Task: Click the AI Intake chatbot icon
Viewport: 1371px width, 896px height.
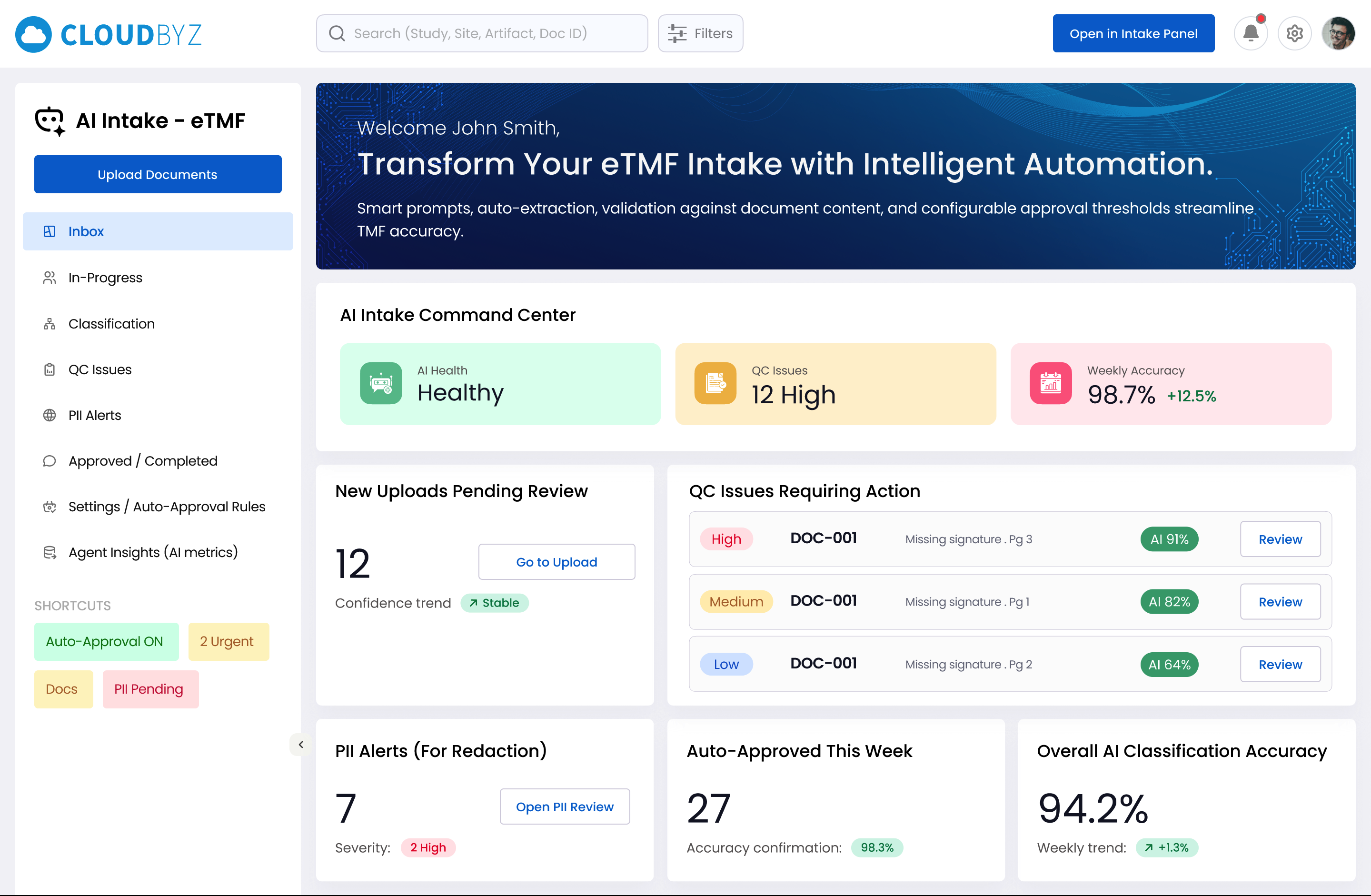Action: click(50, 121)
